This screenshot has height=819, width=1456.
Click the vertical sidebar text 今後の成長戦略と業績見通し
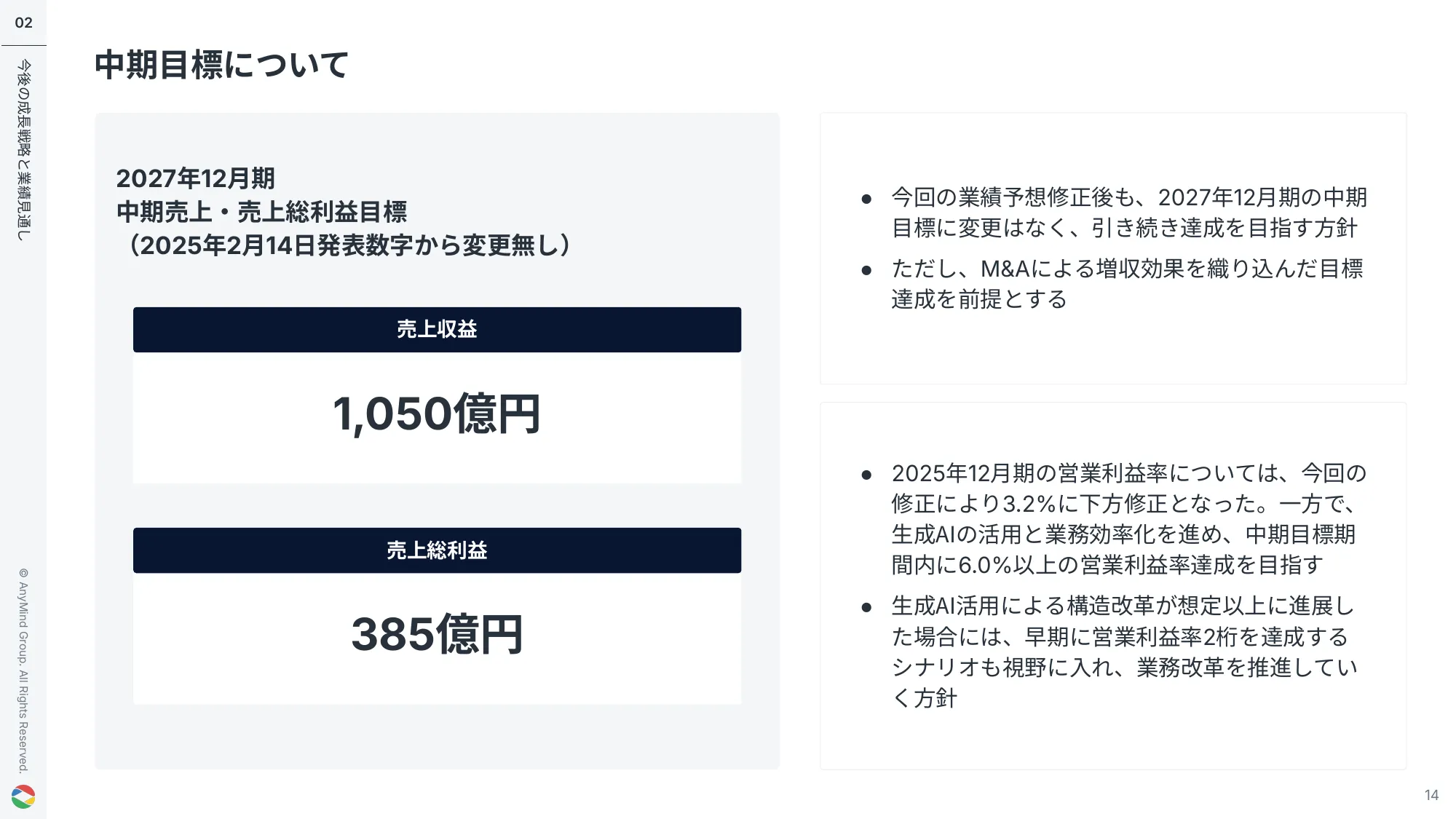click(24, 150)
